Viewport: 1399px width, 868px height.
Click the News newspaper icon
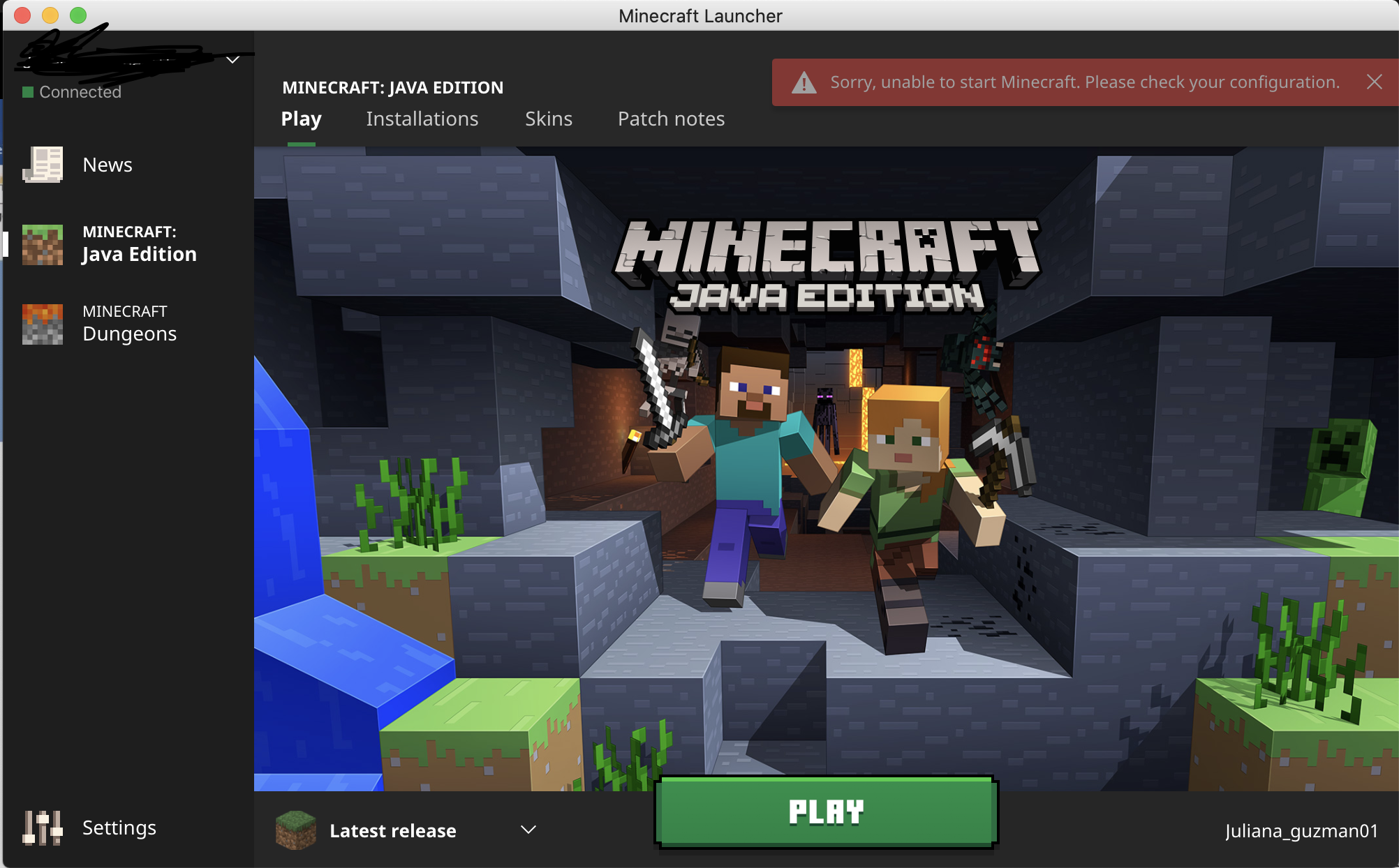coord(43,165)
